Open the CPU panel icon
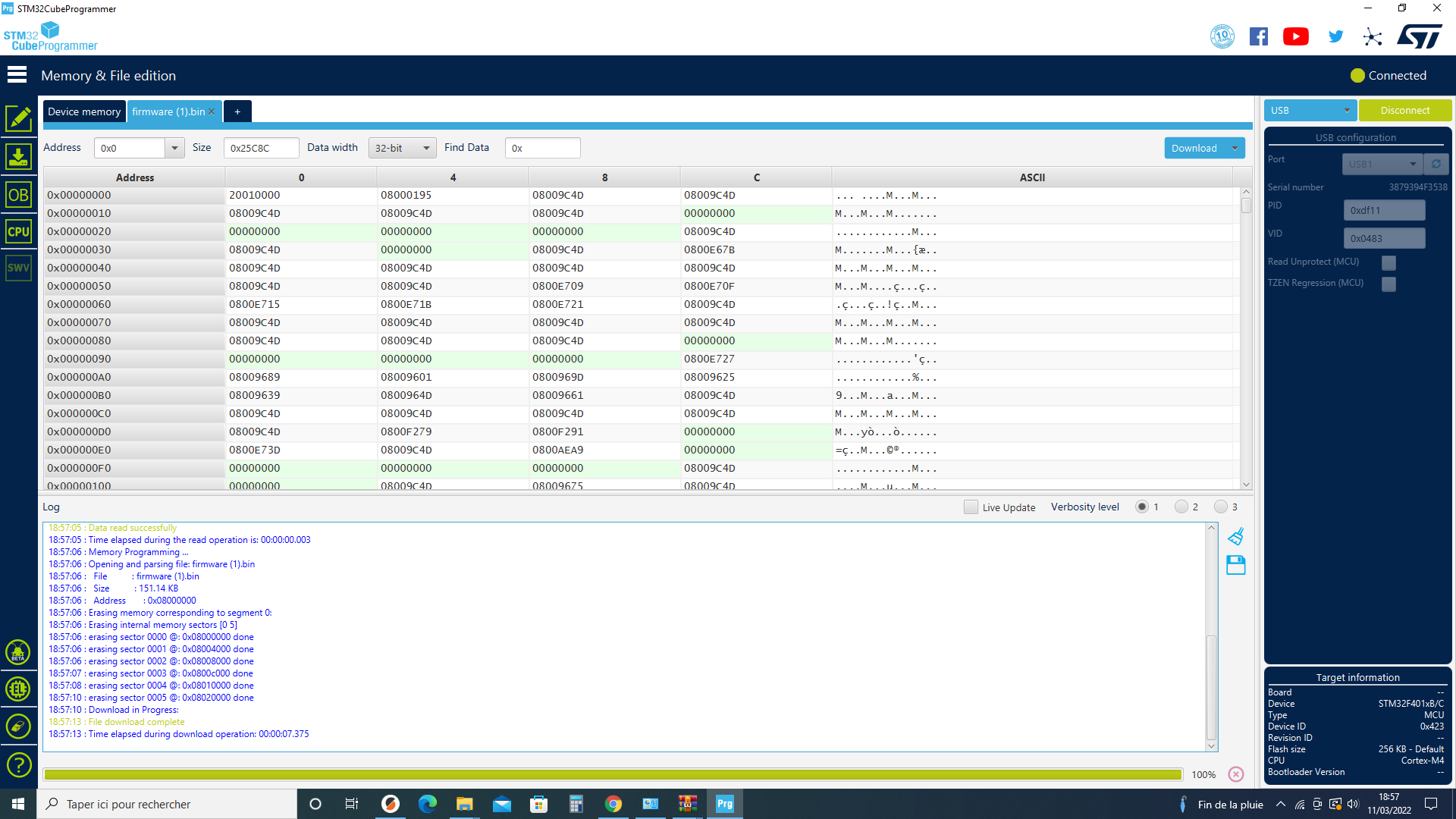Screen dimensions: 1456x819 (x=18, y=232)
